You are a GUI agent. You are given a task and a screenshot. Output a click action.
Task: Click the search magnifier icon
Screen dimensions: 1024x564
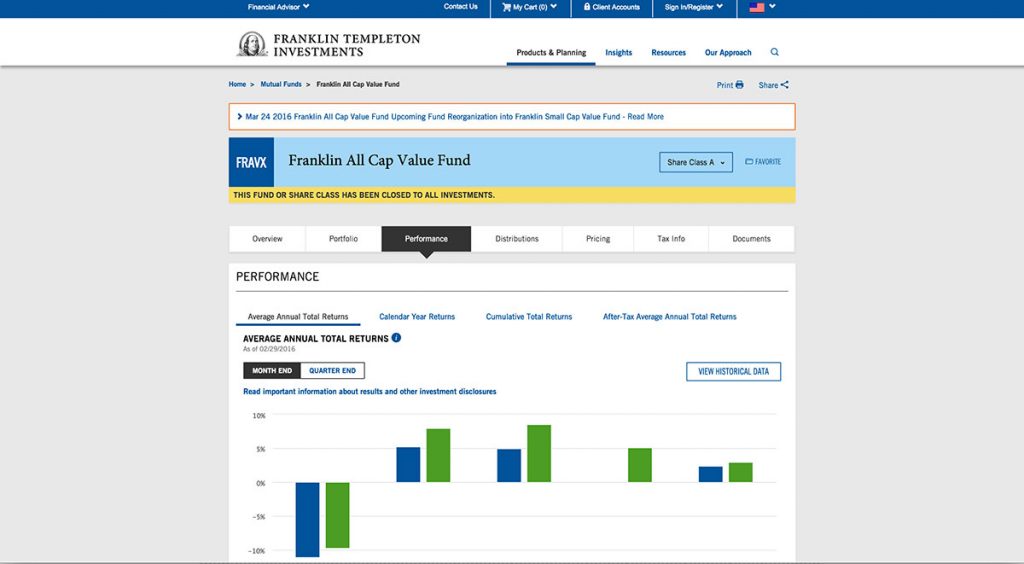click(x=775, y=52)
